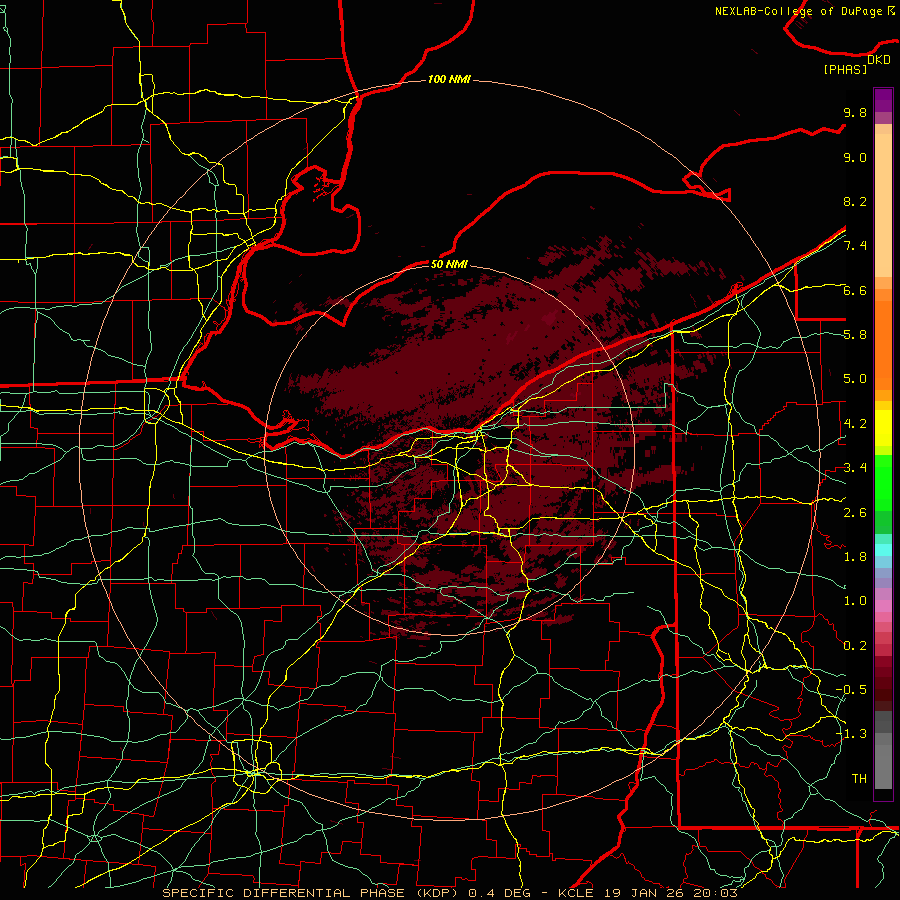Click the TH legend label
This screenshot has width=900, height=900.
(859, 779)
